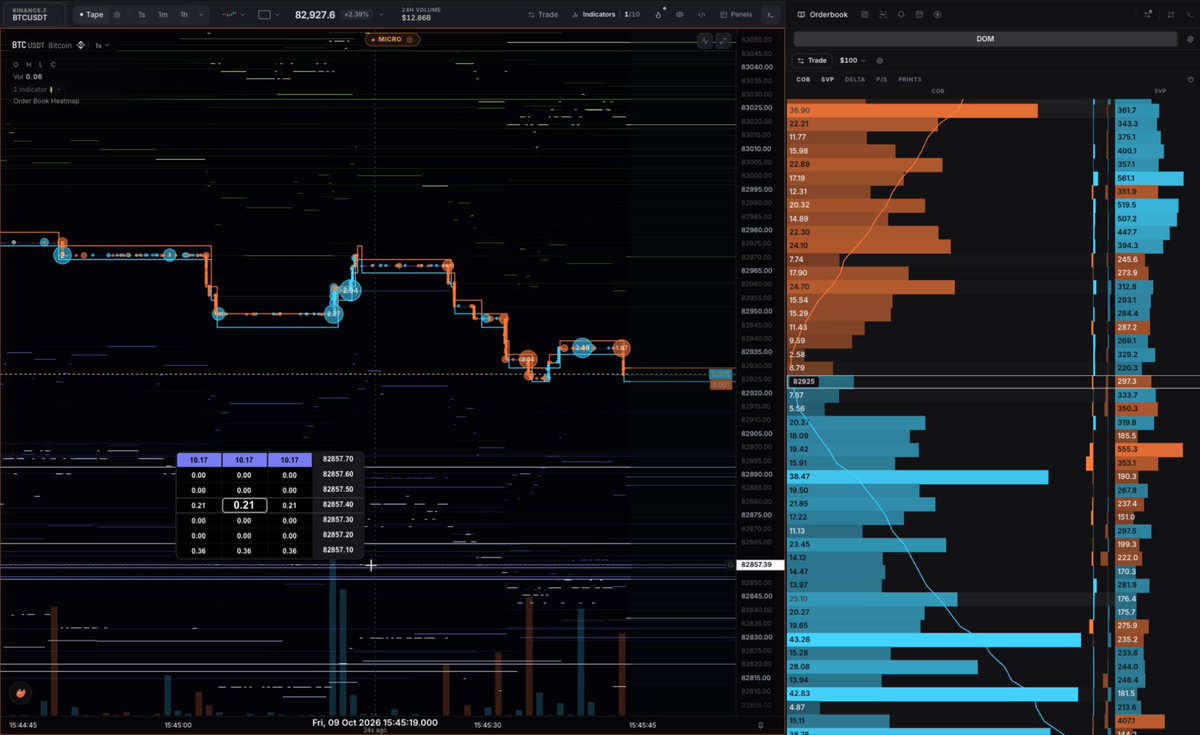Toggle the P/S column
This screenshot has height=735, width=1200.
click(x=882, y=79)
